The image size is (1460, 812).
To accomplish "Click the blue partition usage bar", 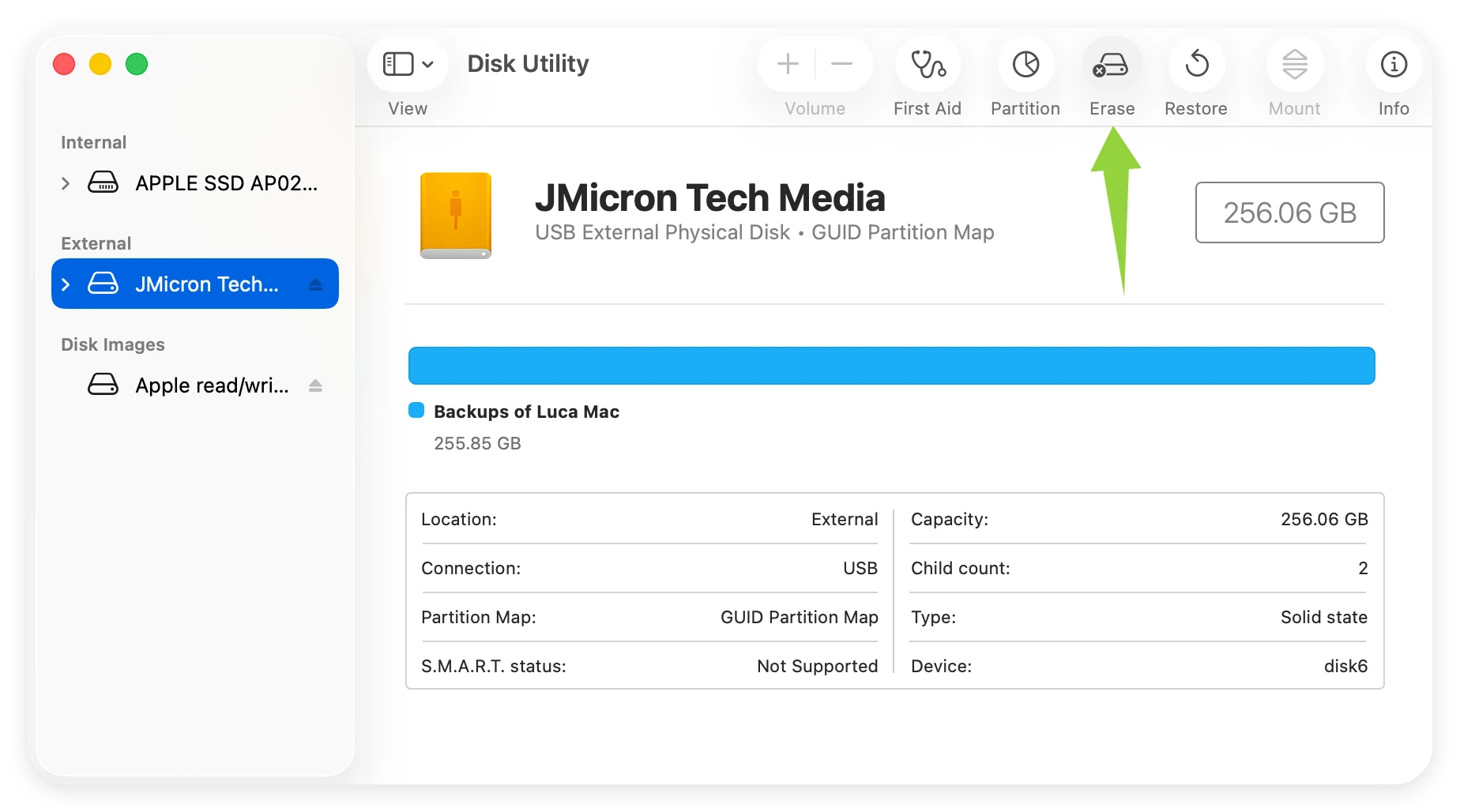I will [x=891, y=366].
